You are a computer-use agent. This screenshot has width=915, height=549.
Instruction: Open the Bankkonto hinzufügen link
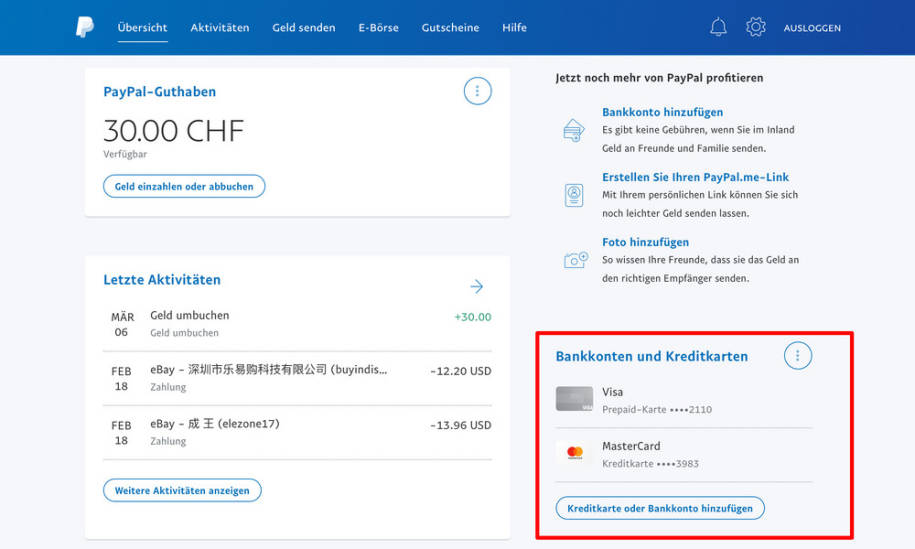point(662,112)
